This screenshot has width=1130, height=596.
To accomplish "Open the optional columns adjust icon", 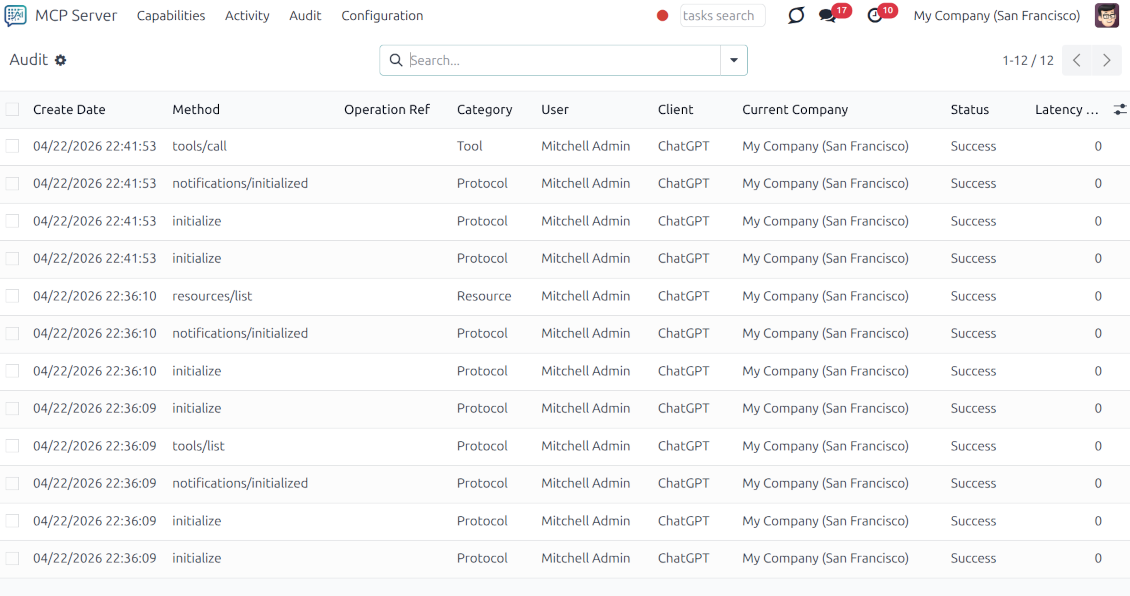I will [1120, 109].
